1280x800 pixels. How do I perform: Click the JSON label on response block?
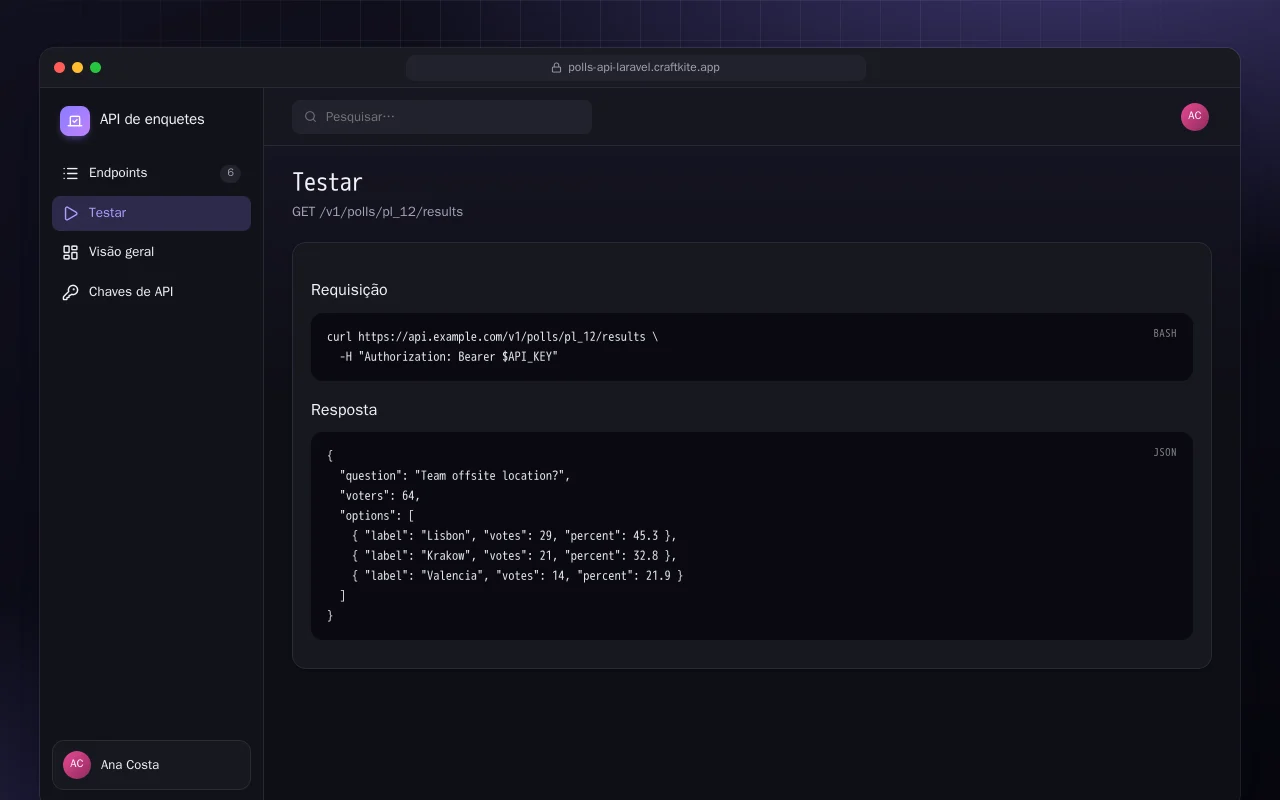click(1165, 452)
